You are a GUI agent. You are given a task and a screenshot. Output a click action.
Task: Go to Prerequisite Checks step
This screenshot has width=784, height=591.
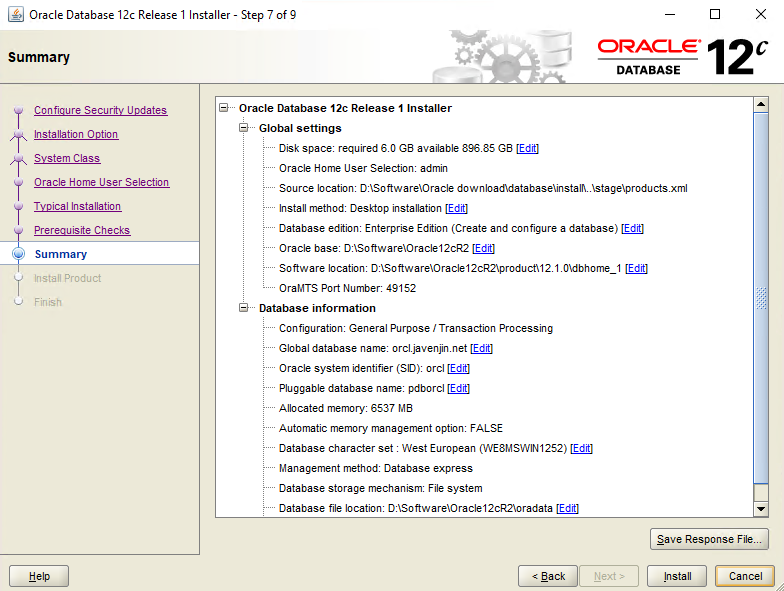(82, 230)
